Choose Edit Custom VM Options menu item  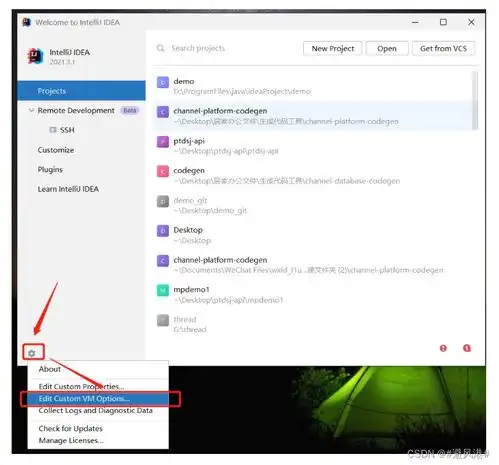[98, 399]
